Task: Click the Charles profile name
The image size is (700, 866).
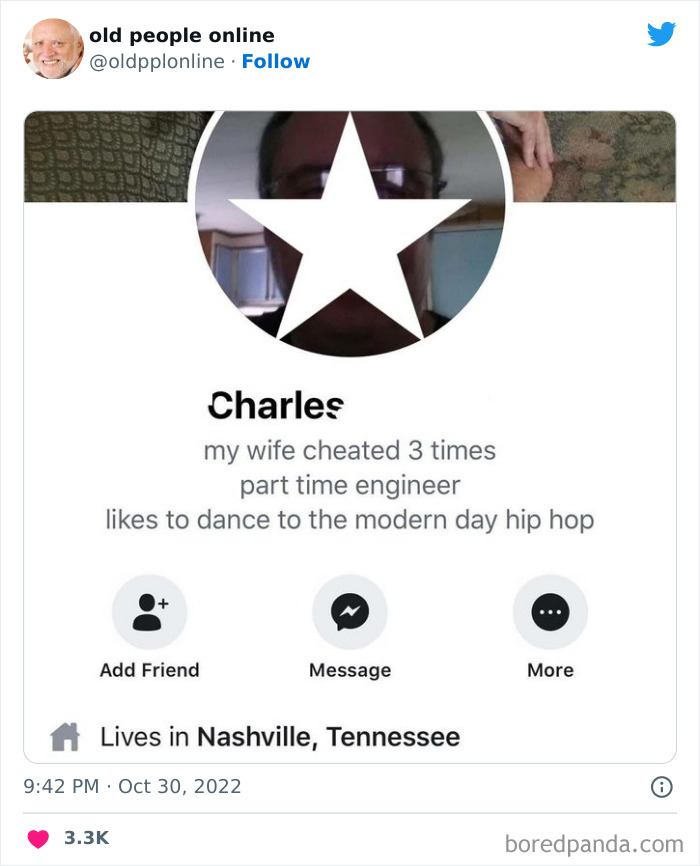Action: (x=276, y=405)
